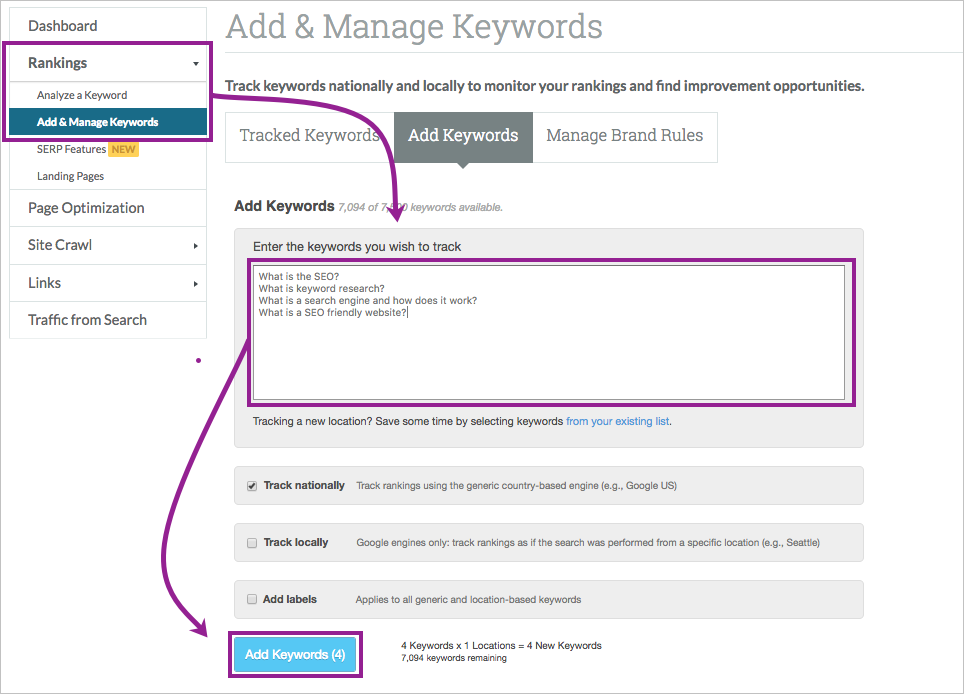Open Analyze a Keyword page
Viewport: 964px width, 694px height.
tap(82, 95)
